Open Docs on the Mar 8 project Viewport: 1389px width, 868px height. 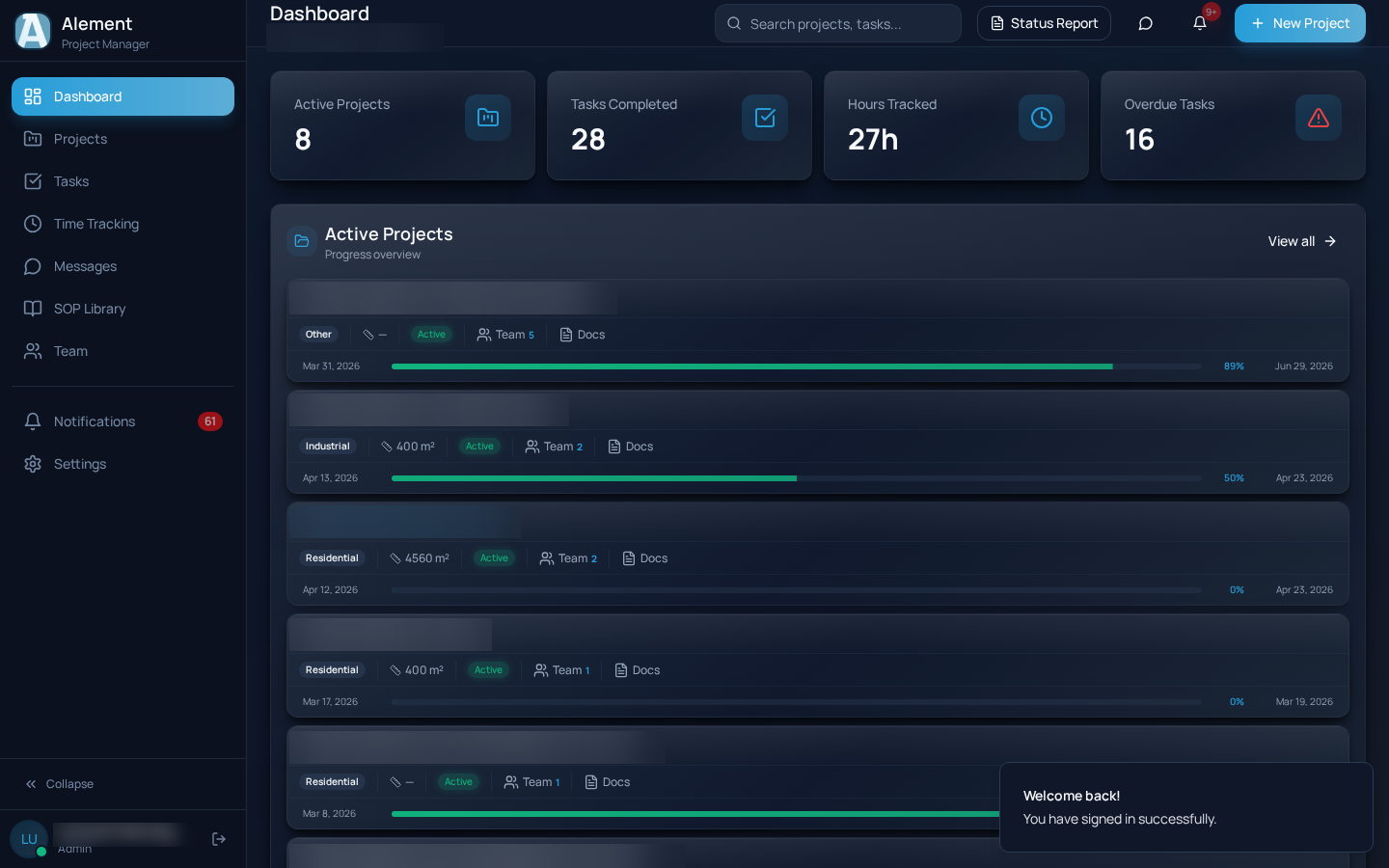[x=608, y=782]
